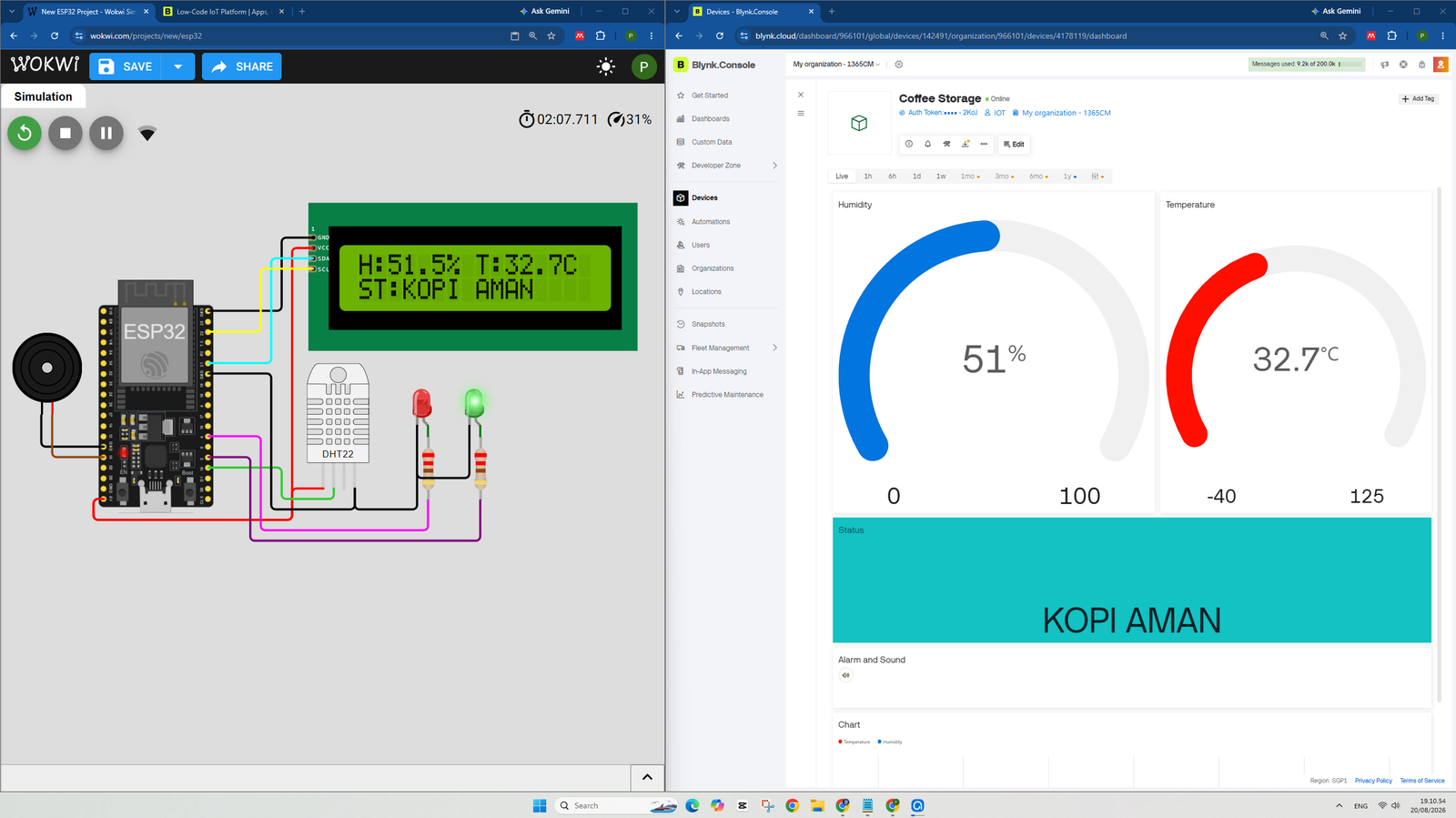Select the 6h time range tab
Screen dimensions: 1456x818
click(893, 177)
